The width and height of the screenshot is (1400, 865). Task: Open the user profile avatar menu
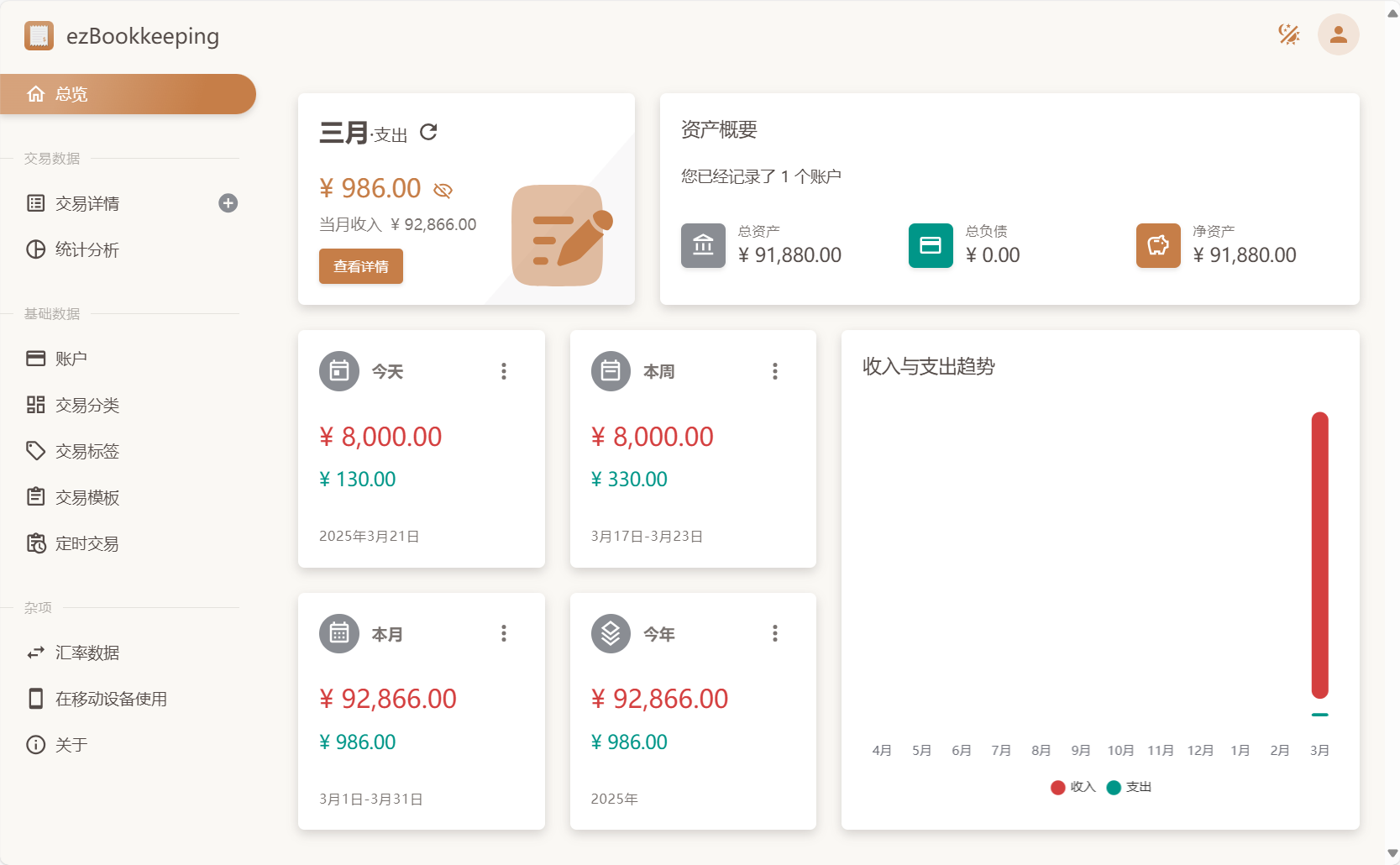pyautogui.click(x=1338, y=34)
